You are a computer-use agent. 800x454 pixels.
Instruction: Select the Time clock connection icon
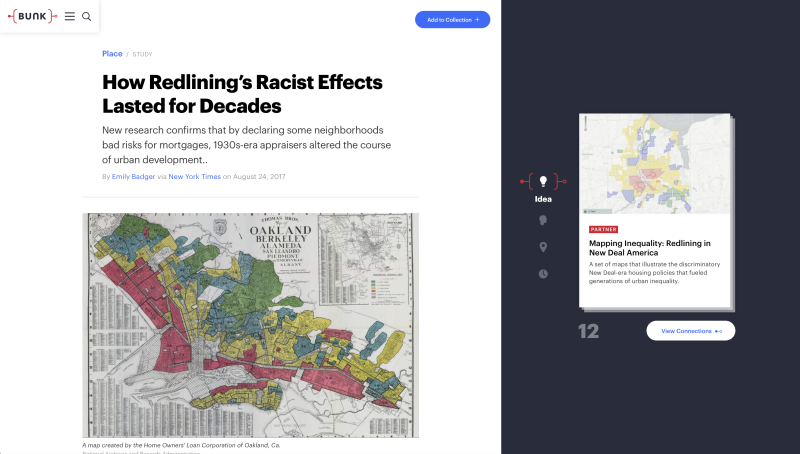tap(543, 274)
